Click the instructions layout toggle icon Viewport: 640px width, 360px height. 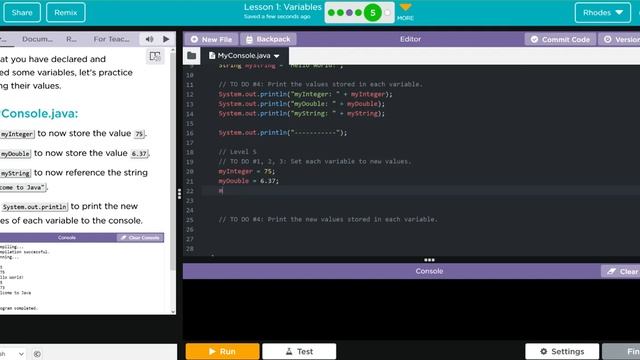155,56
